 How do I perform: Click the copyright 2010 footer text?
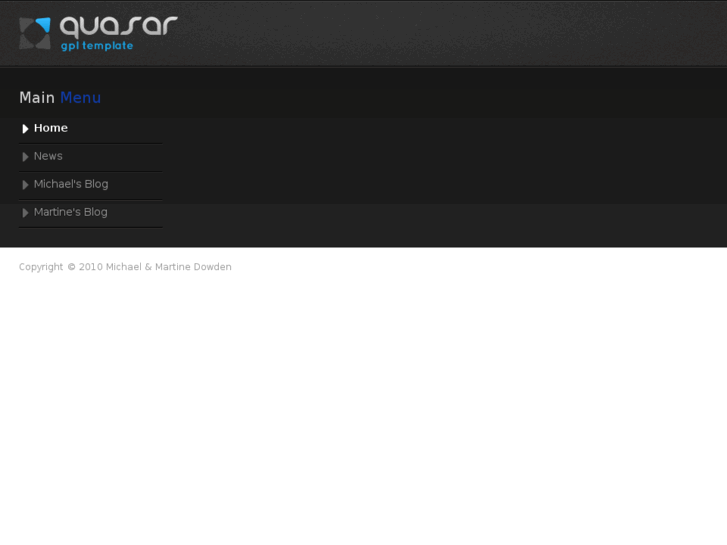[x=125, y=267]
